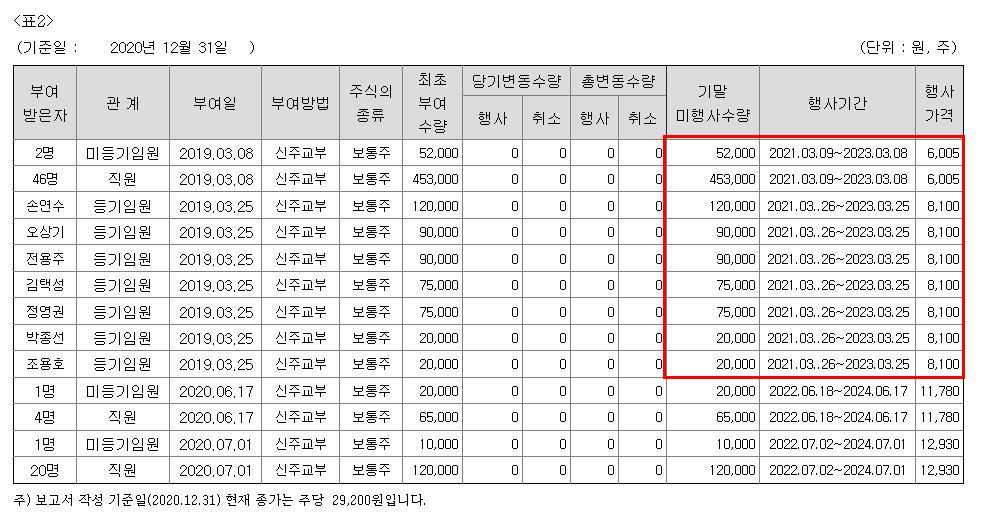Click the 당기변동수량 header

pos(516,81)
